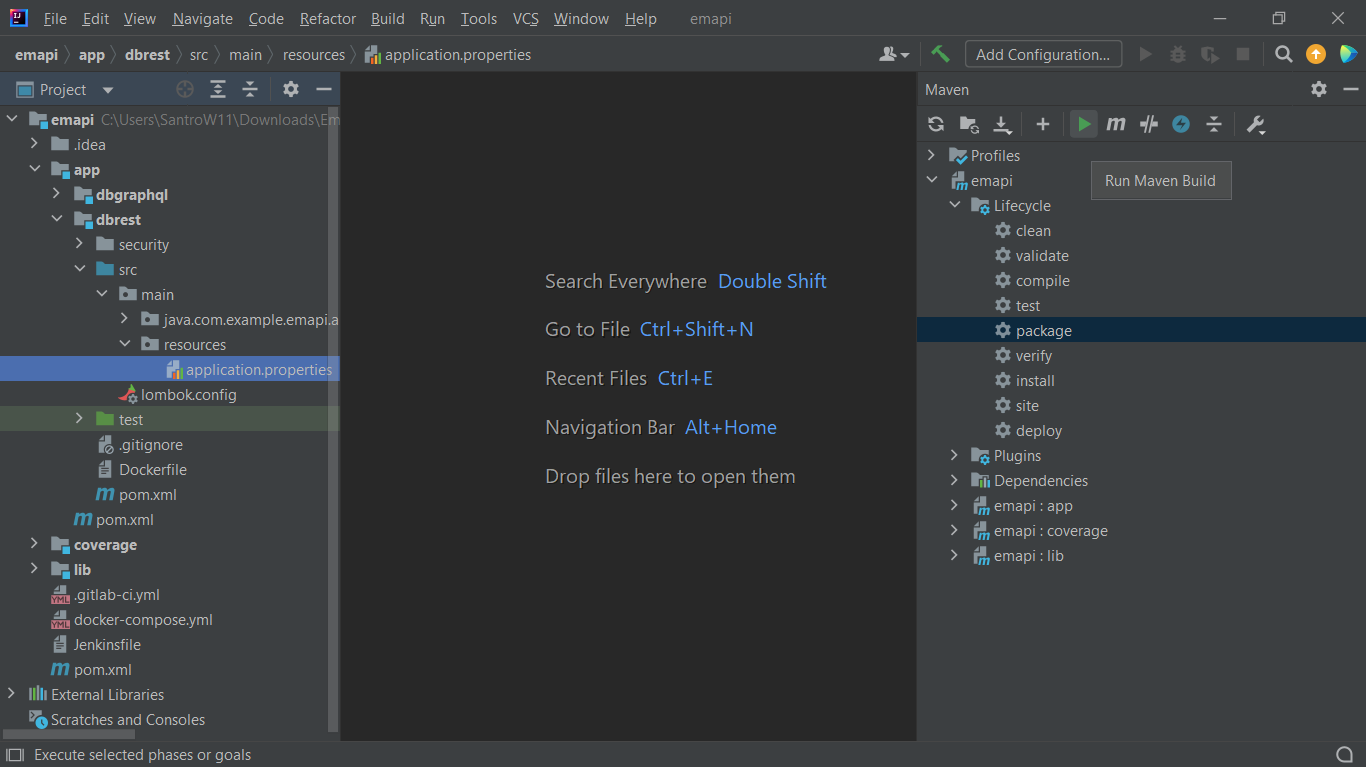Image resolution: width=1366 pixels, height=768 pixels.
Task: Click dbrest breadcrumb in navigation bar
Action: (148, 55)
